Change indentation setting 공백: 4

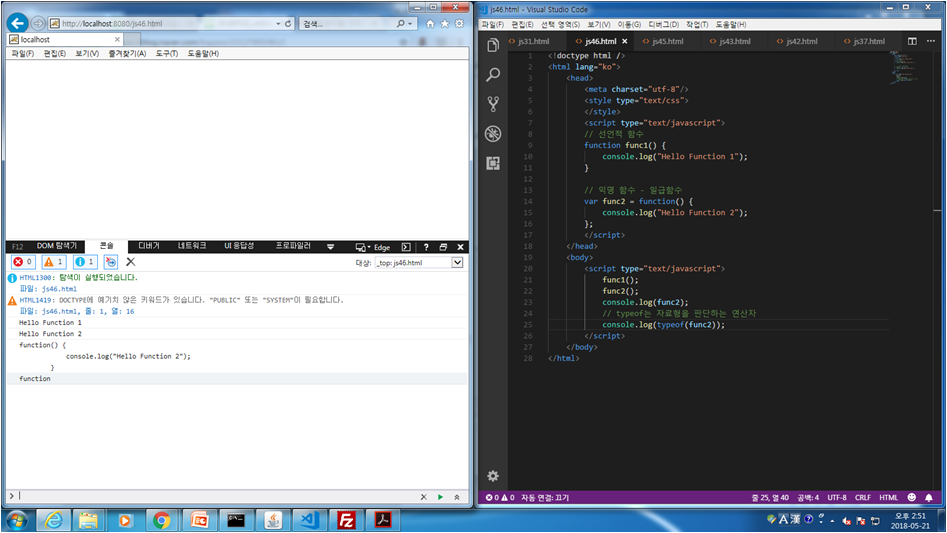807,497
